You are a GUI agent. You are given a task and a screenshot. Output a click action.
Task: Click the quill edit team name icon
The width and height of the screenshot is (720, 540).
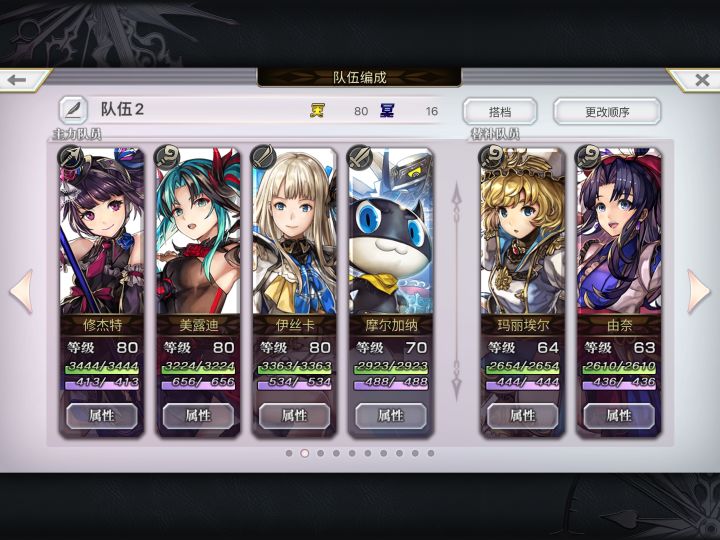73,110
